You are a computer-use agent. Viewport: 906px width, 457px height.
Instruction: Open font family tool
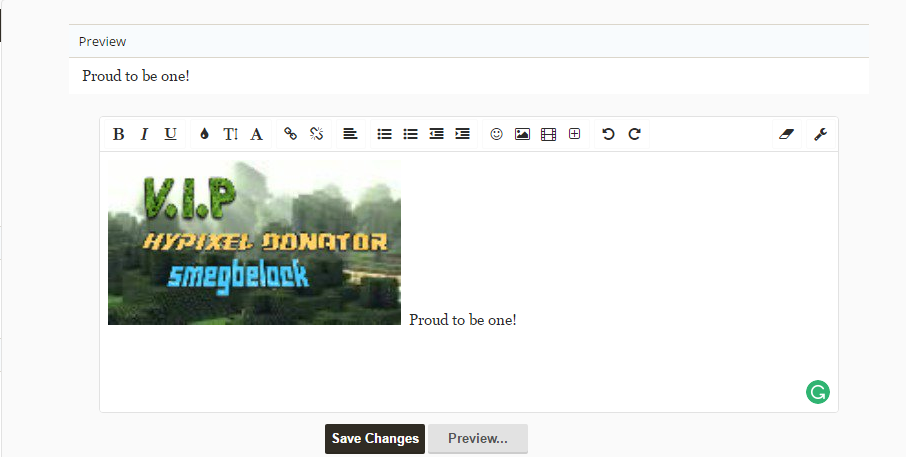pos(256,134)
